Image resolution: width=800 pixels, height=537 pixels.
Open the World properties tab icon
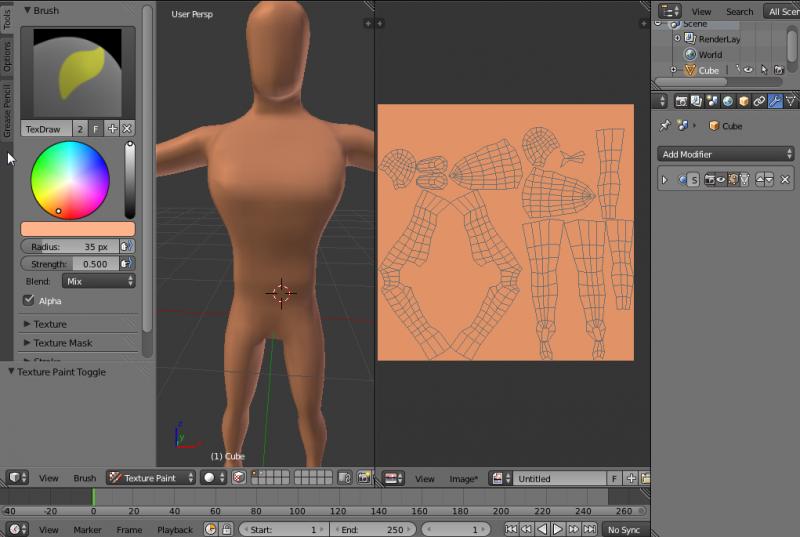point(727,101)
